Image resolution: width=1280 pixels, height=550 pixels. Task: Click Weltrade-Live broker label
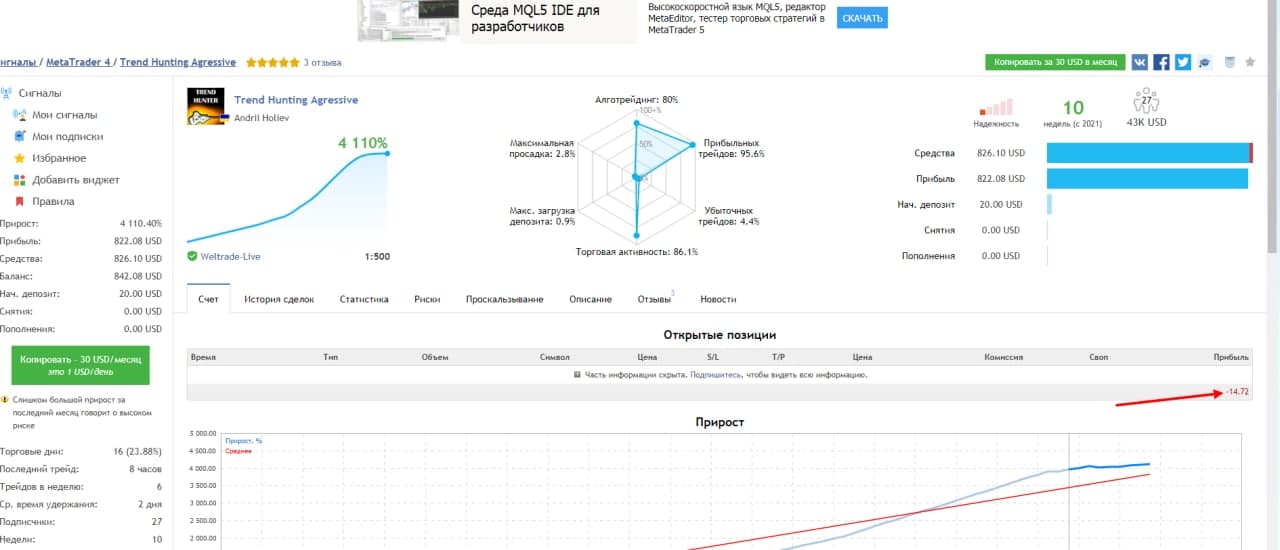click(x=230, y=257)
